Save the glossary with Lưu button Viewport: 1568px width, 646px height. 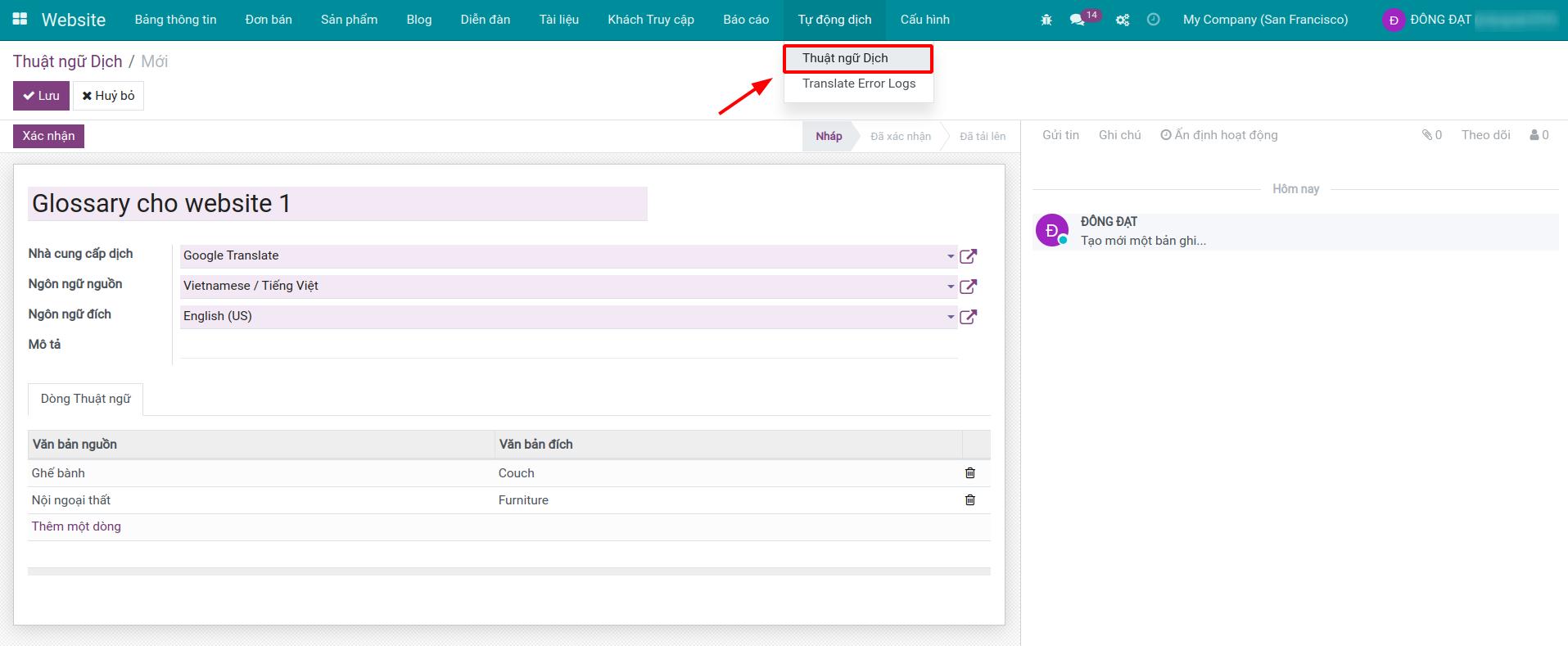(41, 96)
